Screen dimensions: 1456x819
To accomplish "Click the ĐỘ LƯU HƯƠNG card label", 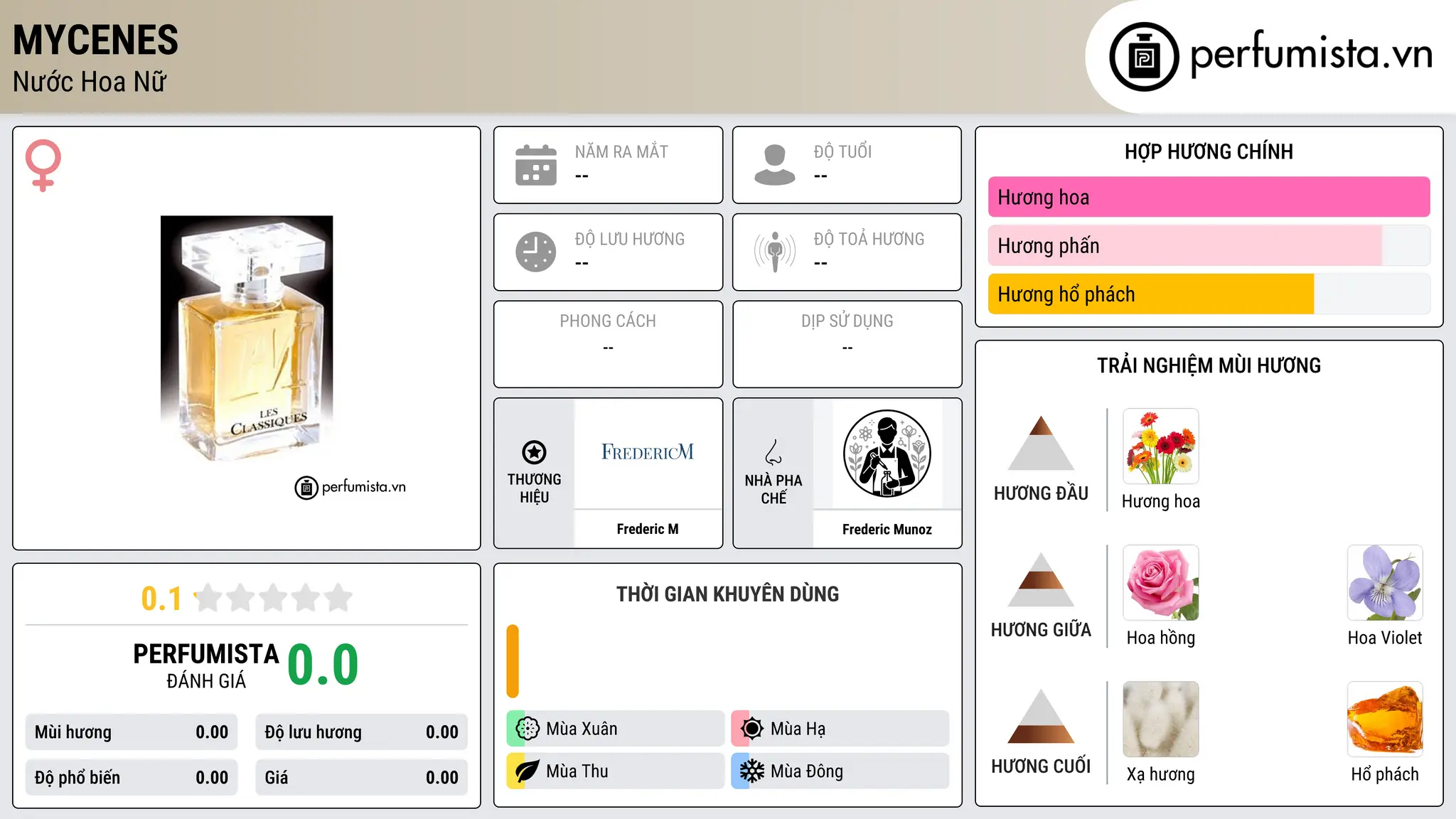I will 629,239.
